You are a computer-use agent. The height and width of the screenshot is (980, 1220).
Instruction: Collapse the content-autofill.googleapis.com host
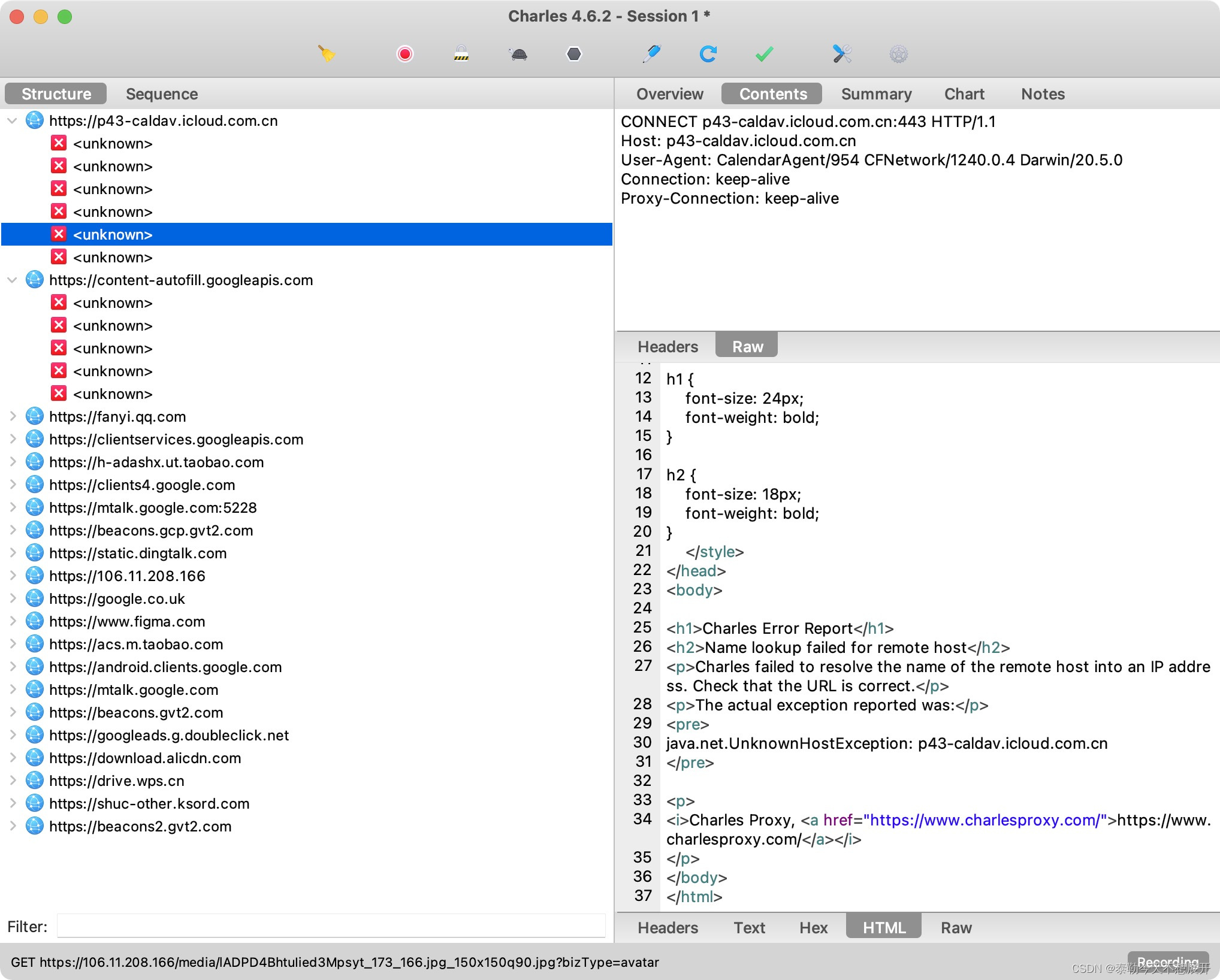12,280
